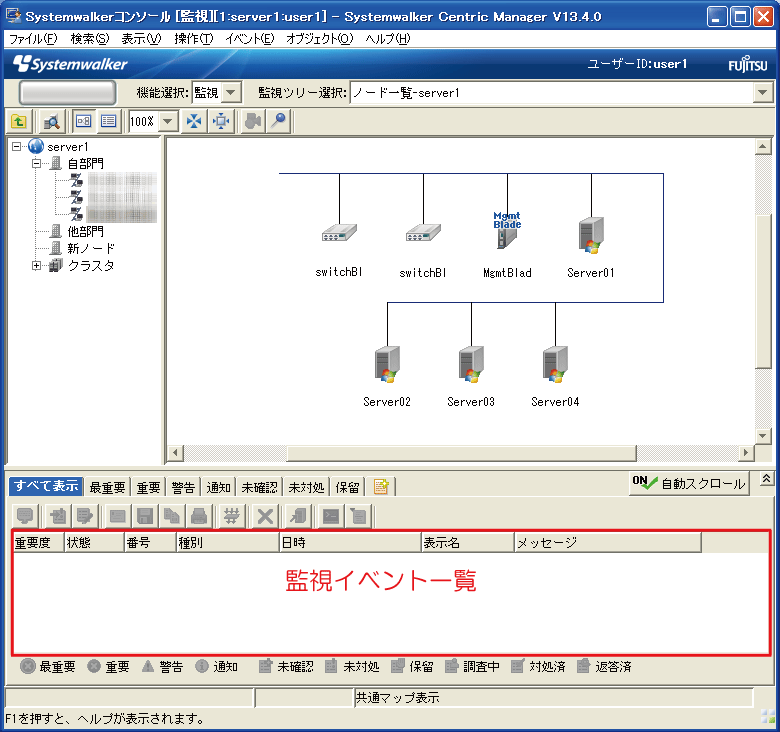780x732 pixels.
Task: Click the grayed camera toolbar icon
Action: click(x=253, y=121)
